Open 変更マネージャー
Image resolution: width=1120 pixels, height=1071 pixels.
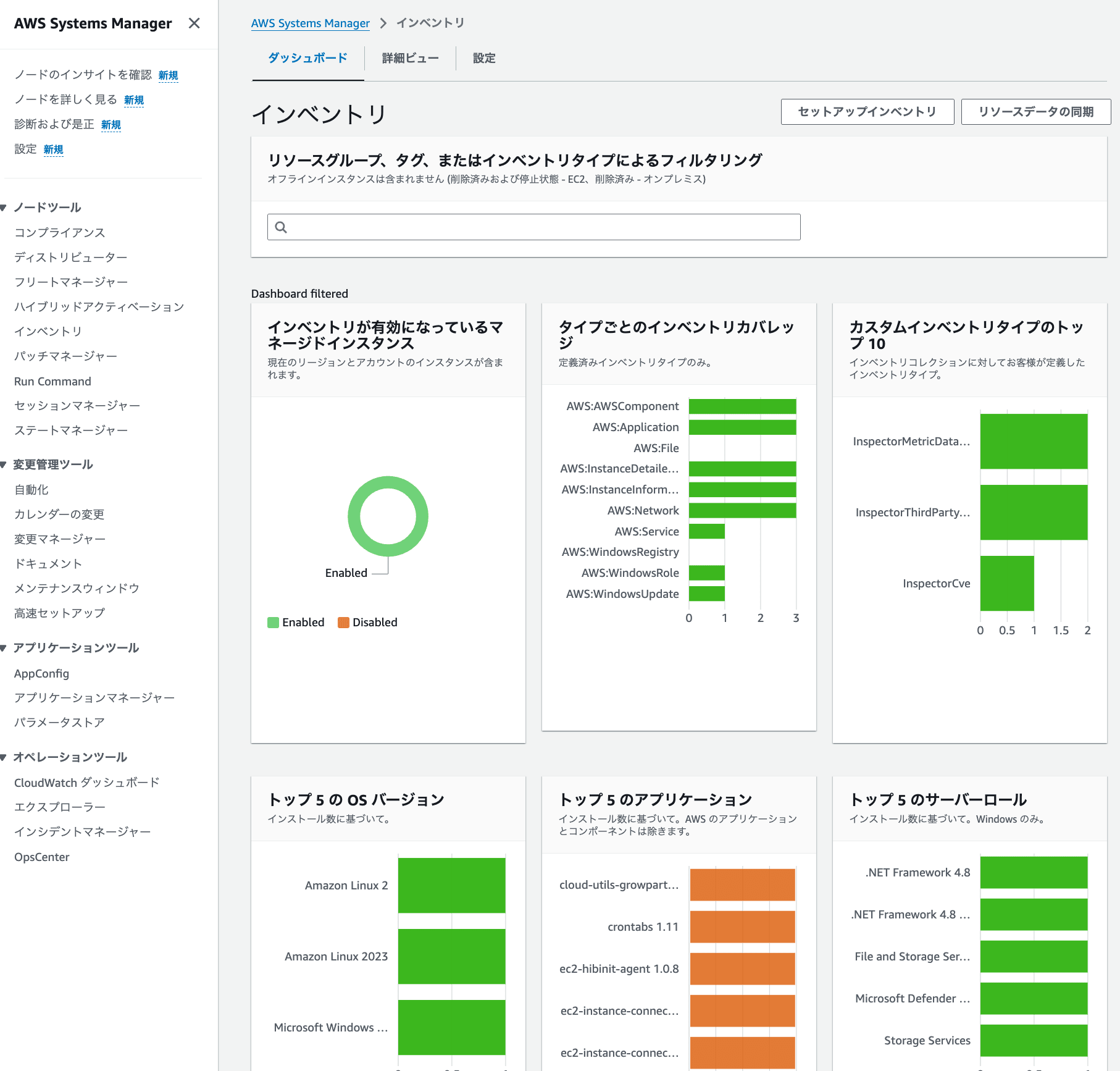[x=60, y=539]
